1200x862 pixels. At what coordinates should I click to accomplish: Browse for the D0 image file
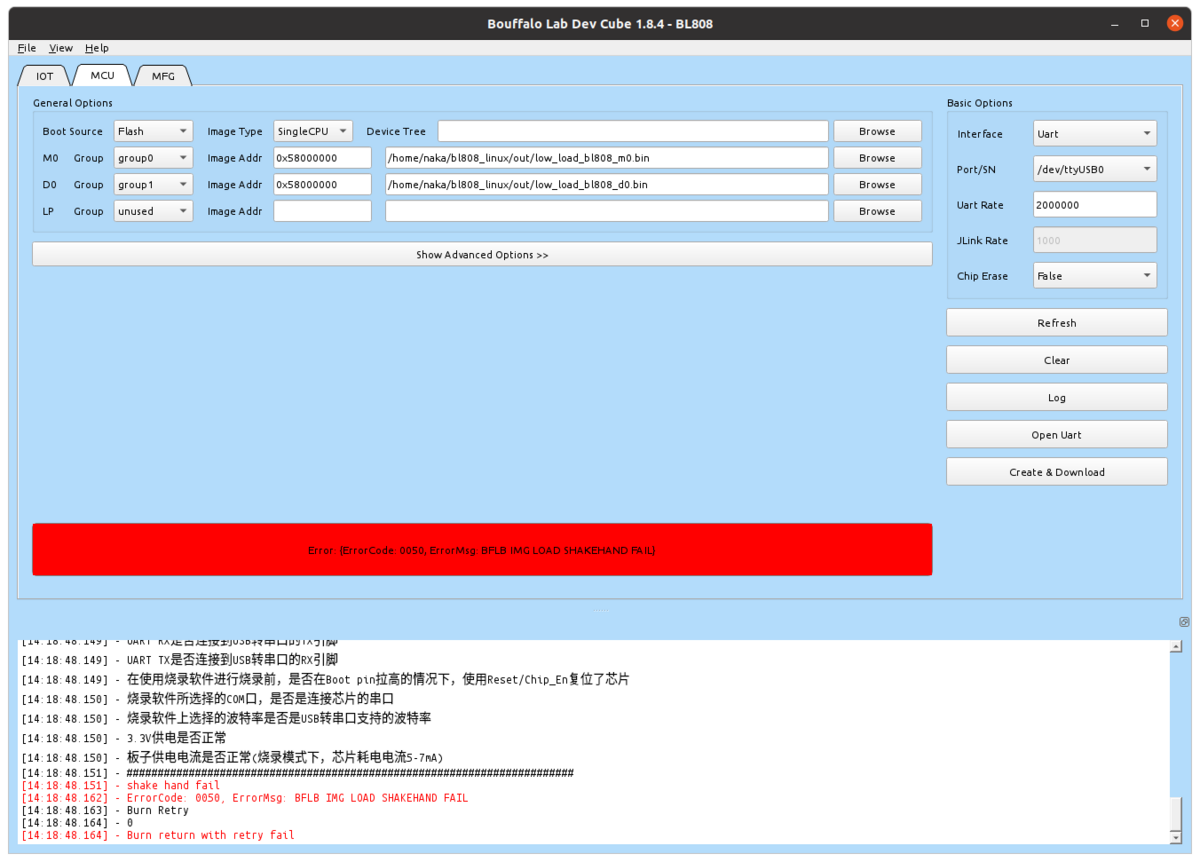[877, 185]
